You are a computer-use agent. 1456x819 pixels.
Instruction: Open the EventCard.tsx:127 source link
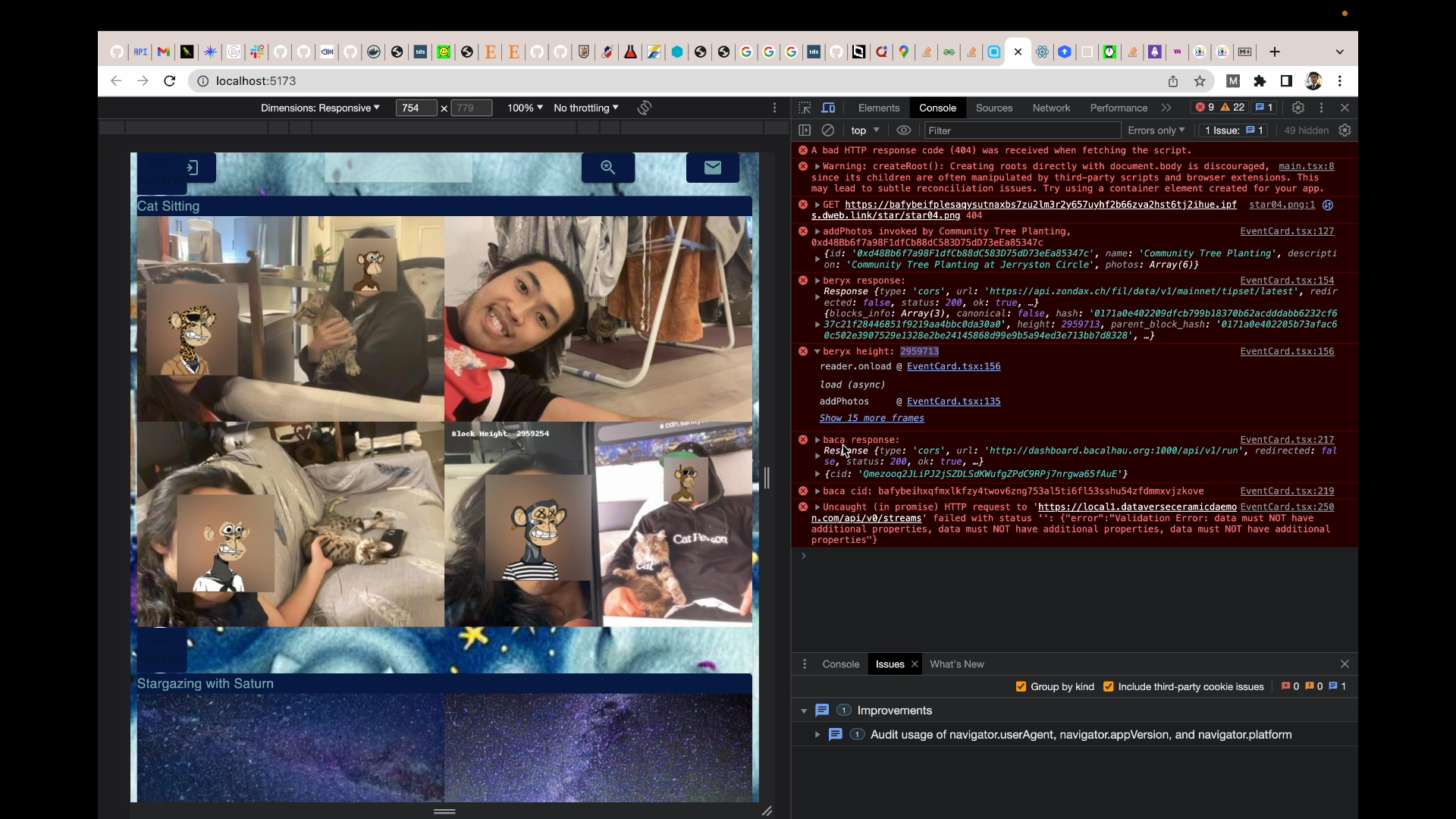[x=1287, y=231]
